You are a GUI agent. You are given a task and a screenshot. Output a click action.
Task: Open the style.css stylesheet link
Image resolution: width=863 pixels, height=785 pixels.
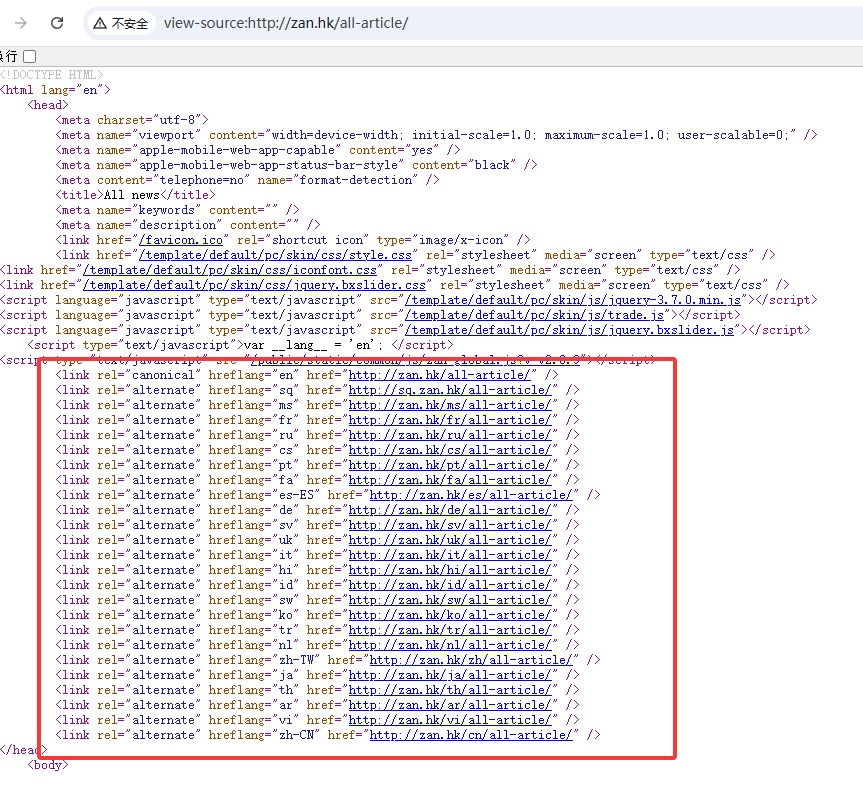pyautogui.click(x=275, y=255)
